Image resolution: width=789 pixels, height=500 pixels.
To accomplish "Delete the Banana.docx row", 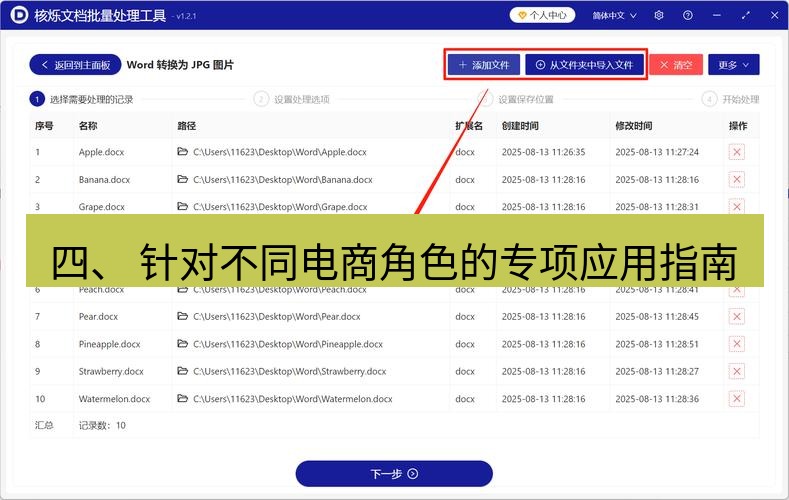I will (x=736, y=180).
